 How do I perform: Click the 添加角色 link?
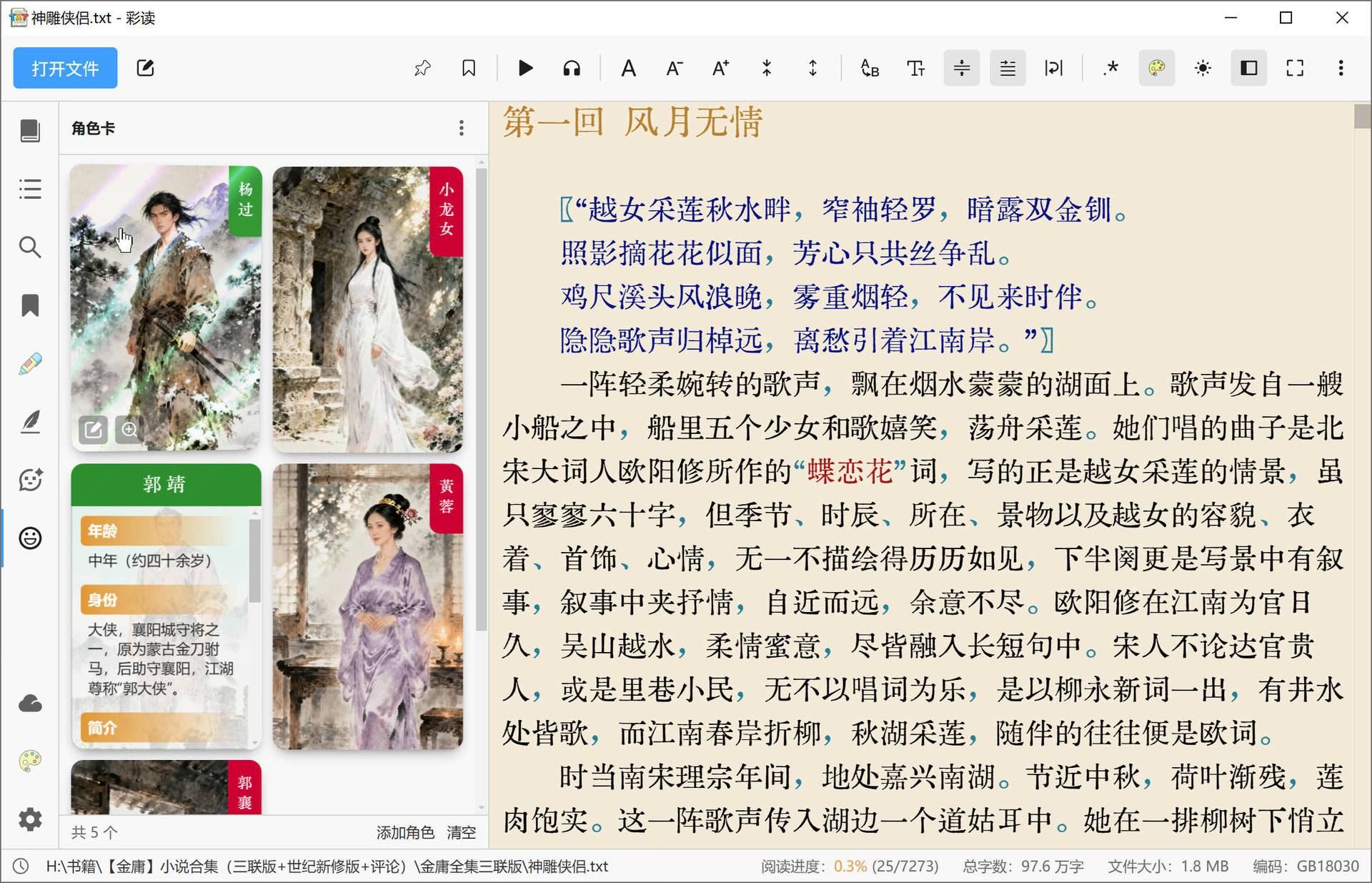(405, 832)
